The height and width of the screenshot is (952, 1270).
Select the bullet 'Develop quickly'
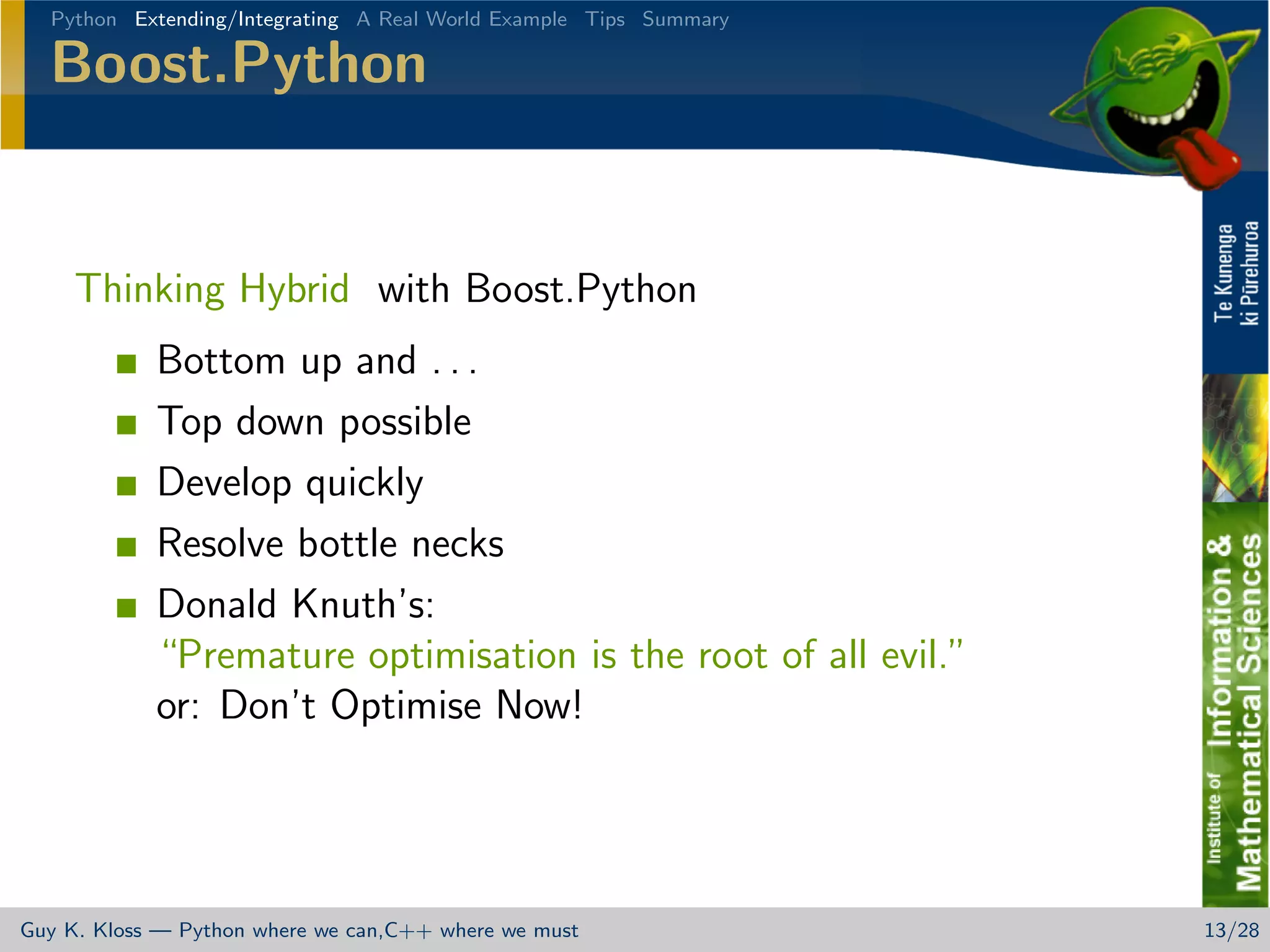(x=290, y=483)
